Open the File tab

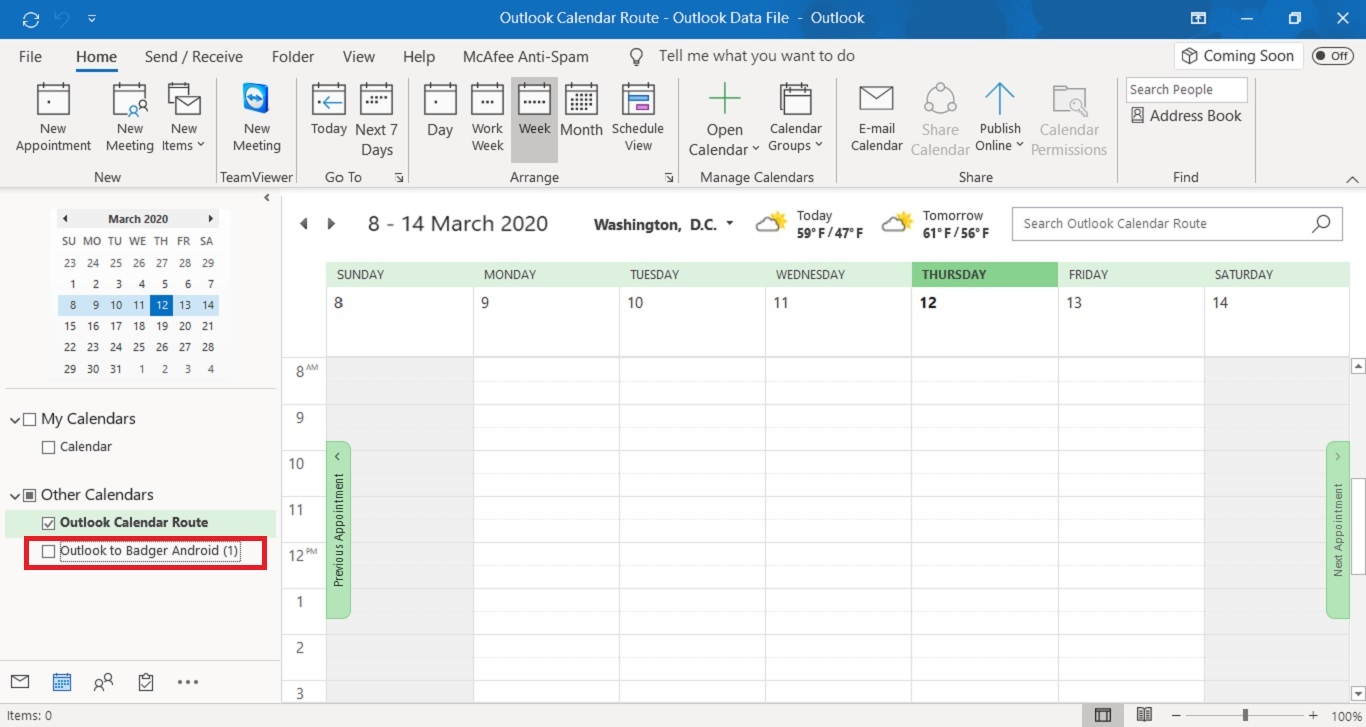point(31,57)
